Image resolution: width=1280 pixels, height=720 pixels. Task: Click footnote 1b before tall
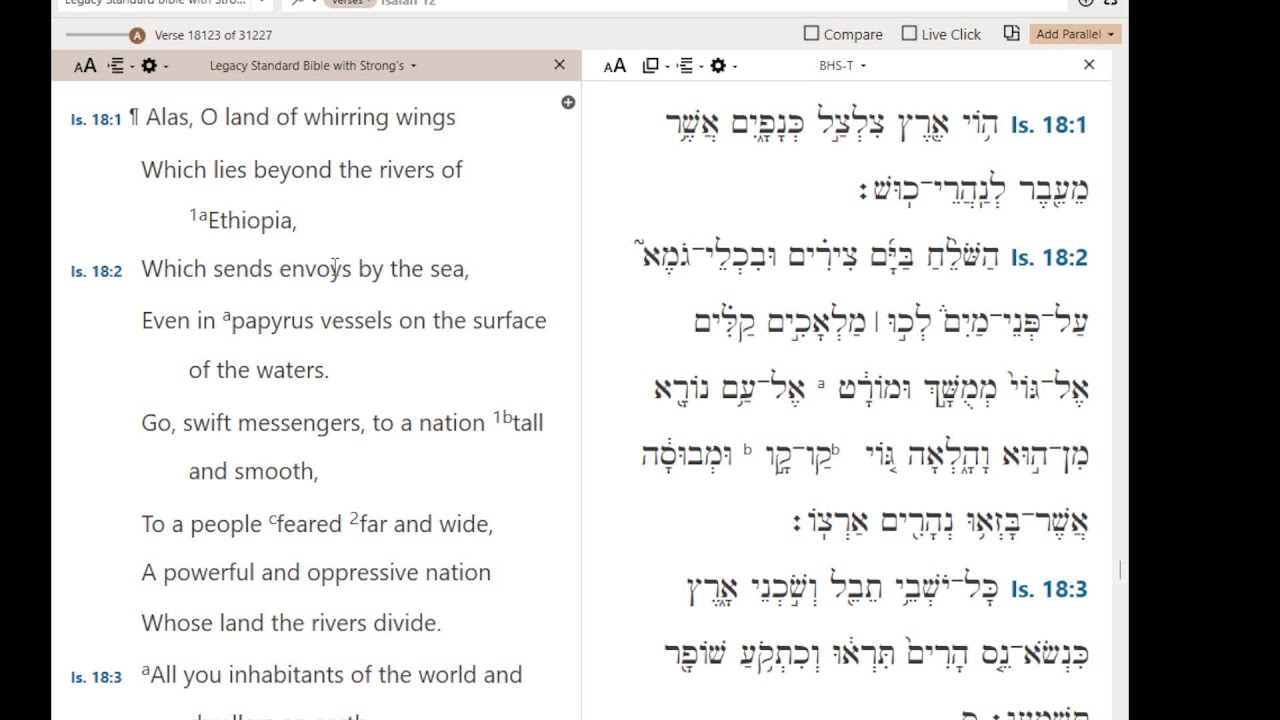[x=502, y=417]
